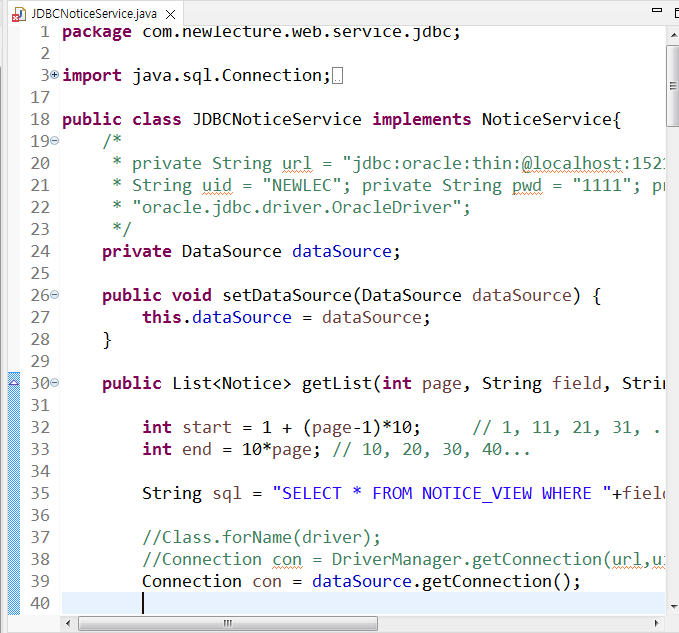Screen dimensions: 679x633
Task: Click 'this' keyword on line 27
Action: tap(162, 317)
